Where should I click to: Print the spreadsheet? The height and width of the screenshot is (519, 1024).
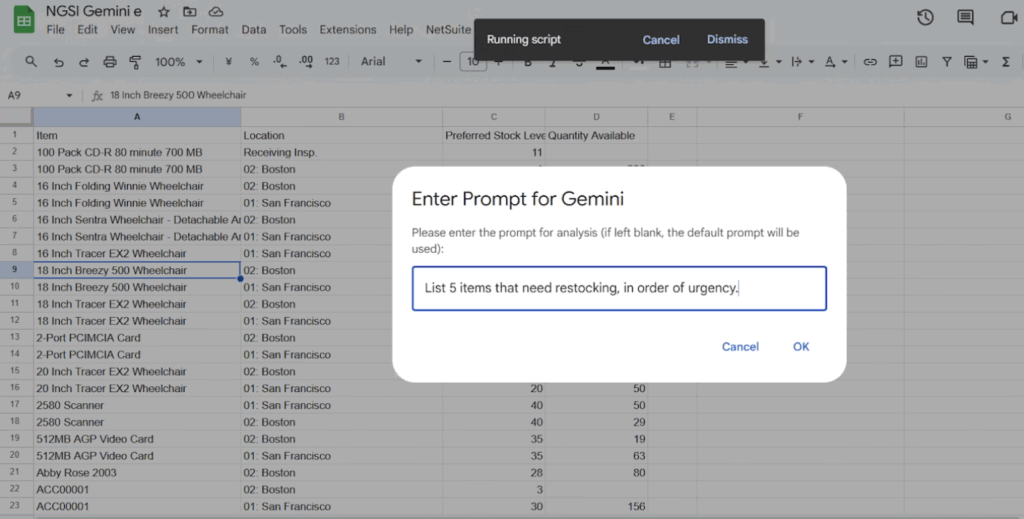pyautogui.click(x=110, y=62)
